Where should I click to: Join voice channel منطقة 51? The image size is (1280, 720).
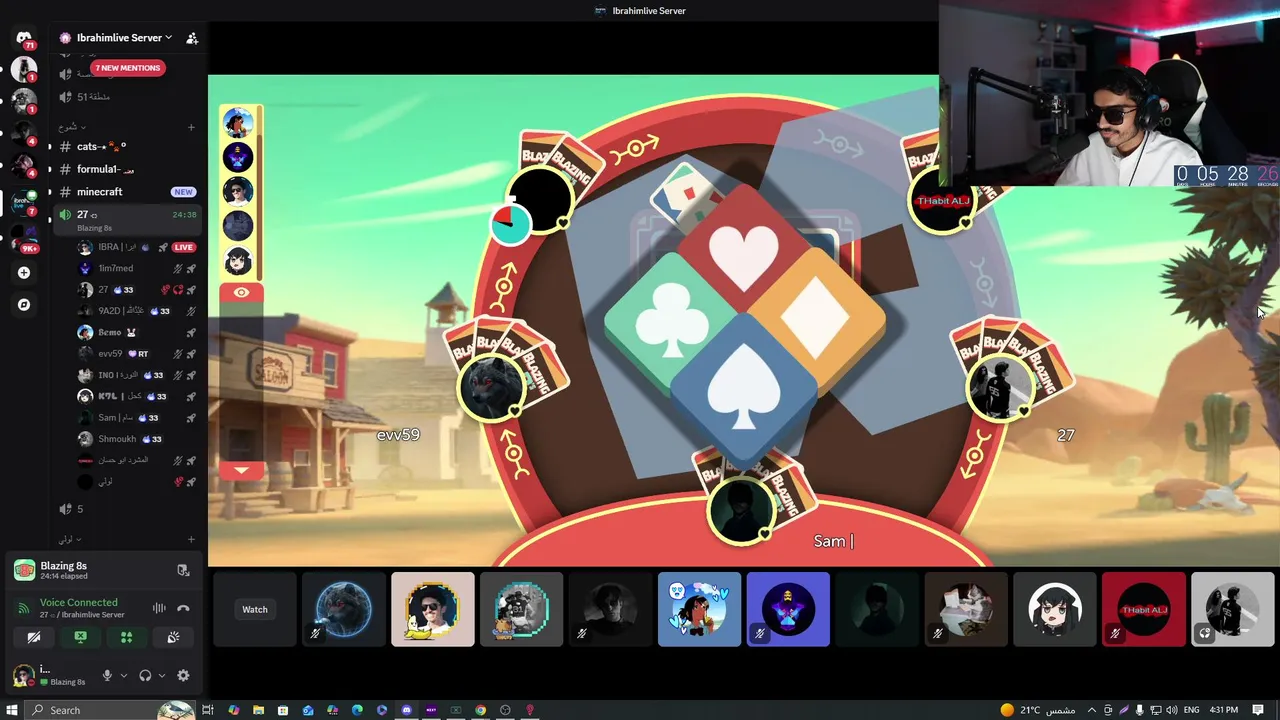127,97
